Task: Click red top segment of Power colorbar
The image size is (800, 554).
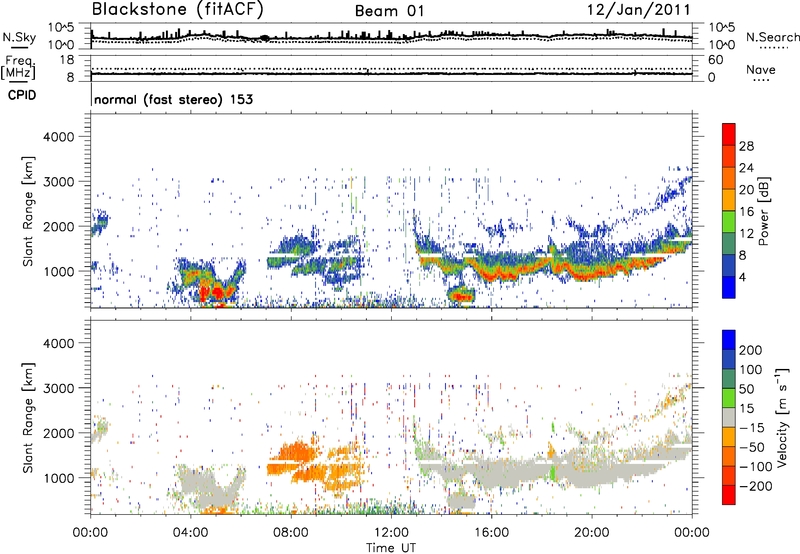Action: [729, 134]
